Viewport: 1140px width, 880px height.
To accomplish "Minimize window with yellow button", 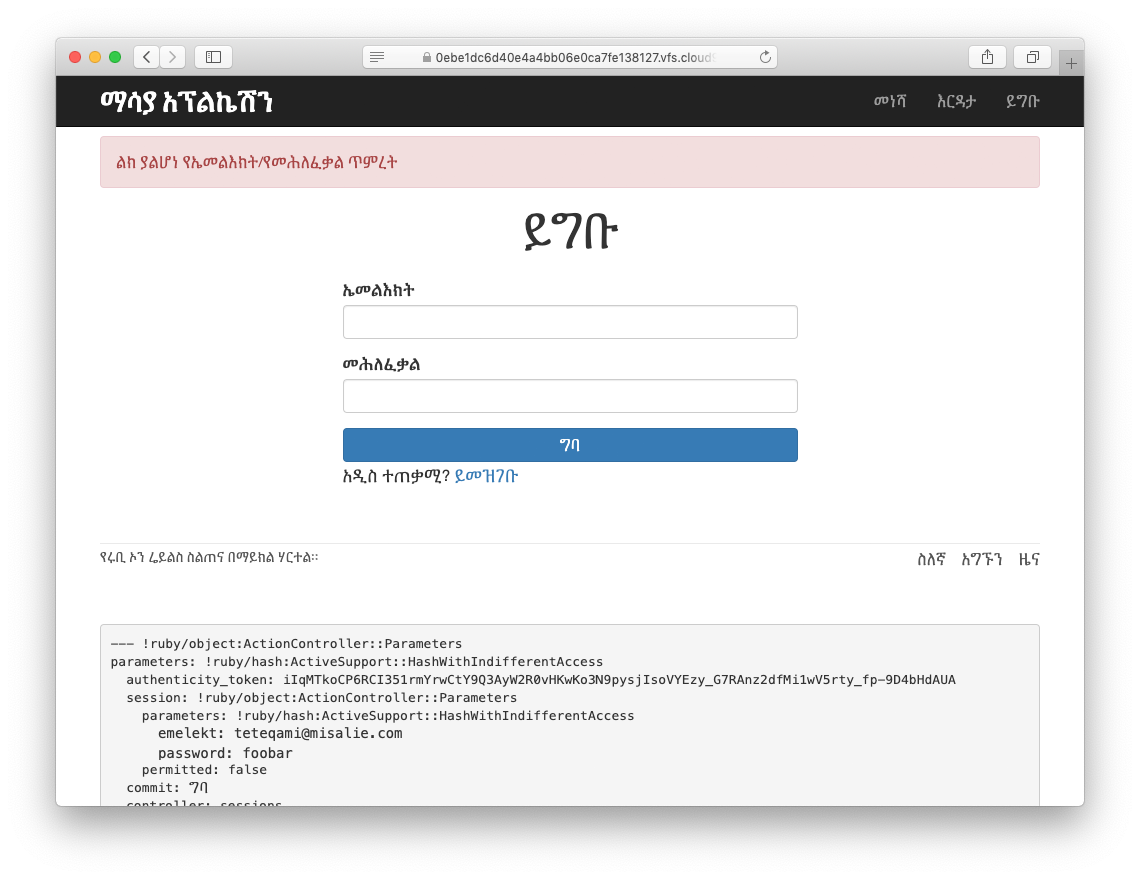I will tap(95, 57).
